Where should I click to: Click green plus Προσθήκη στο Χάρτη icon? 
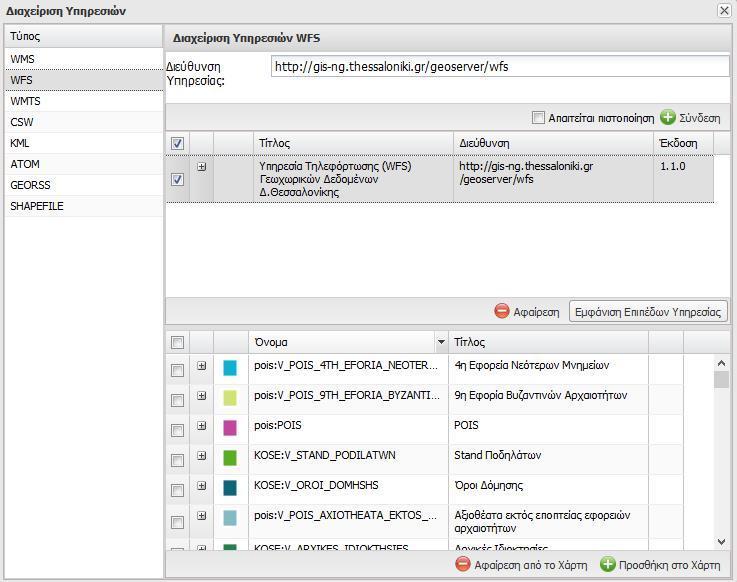(x=607, y=564)
